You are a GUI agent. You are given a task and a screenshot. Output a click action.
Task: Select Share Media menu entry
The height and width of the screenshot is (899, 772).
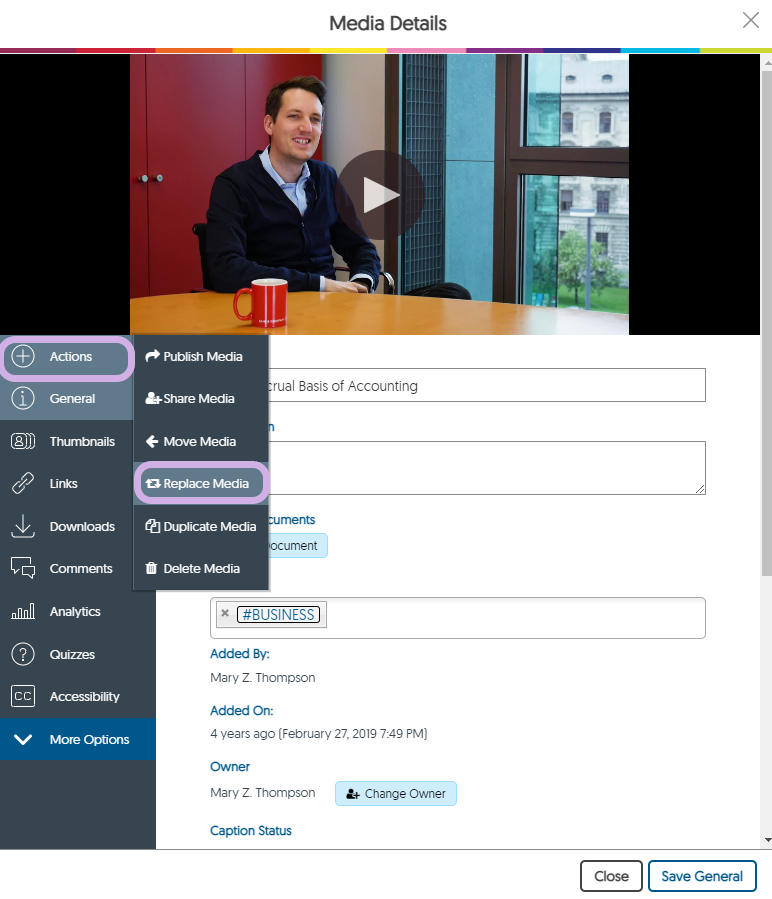tap(190, 399)
